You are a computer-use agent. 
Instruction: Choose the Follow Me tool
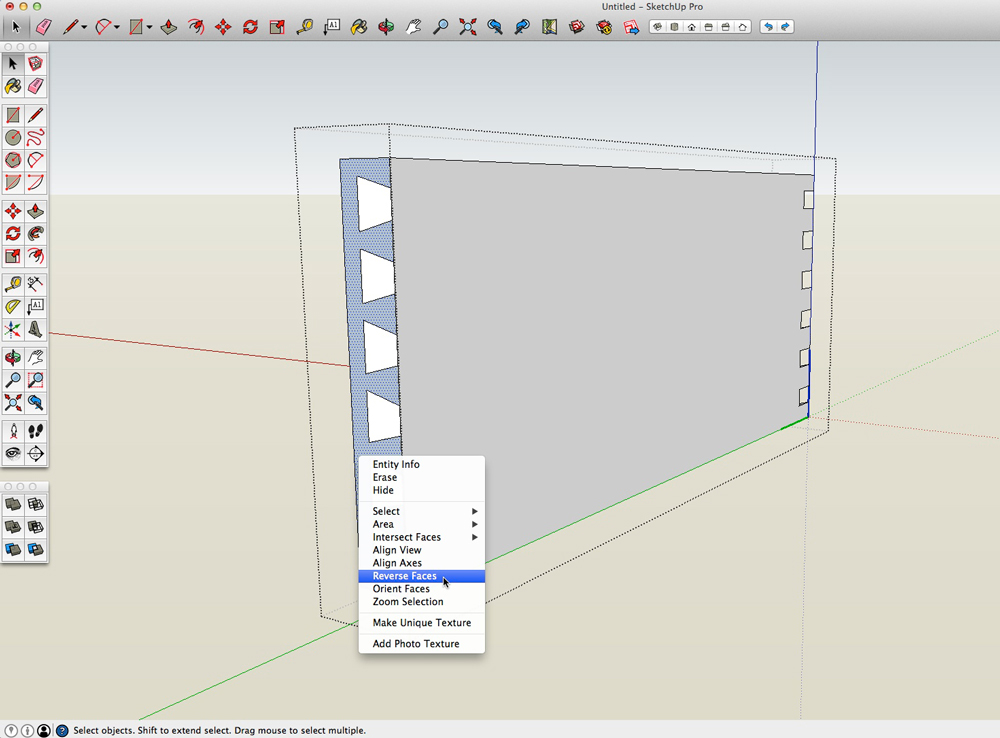[x=36, y=234]
